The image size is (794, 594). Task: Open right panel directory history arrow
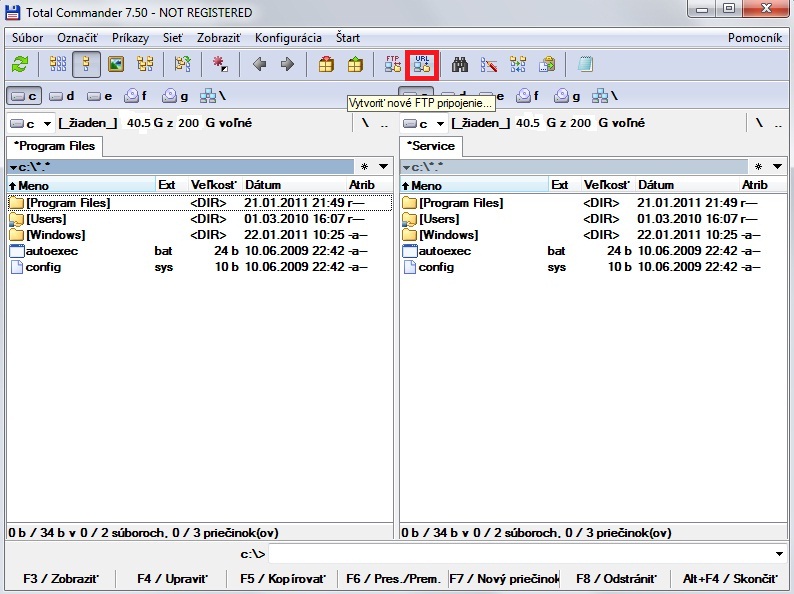tap(777, 167)
